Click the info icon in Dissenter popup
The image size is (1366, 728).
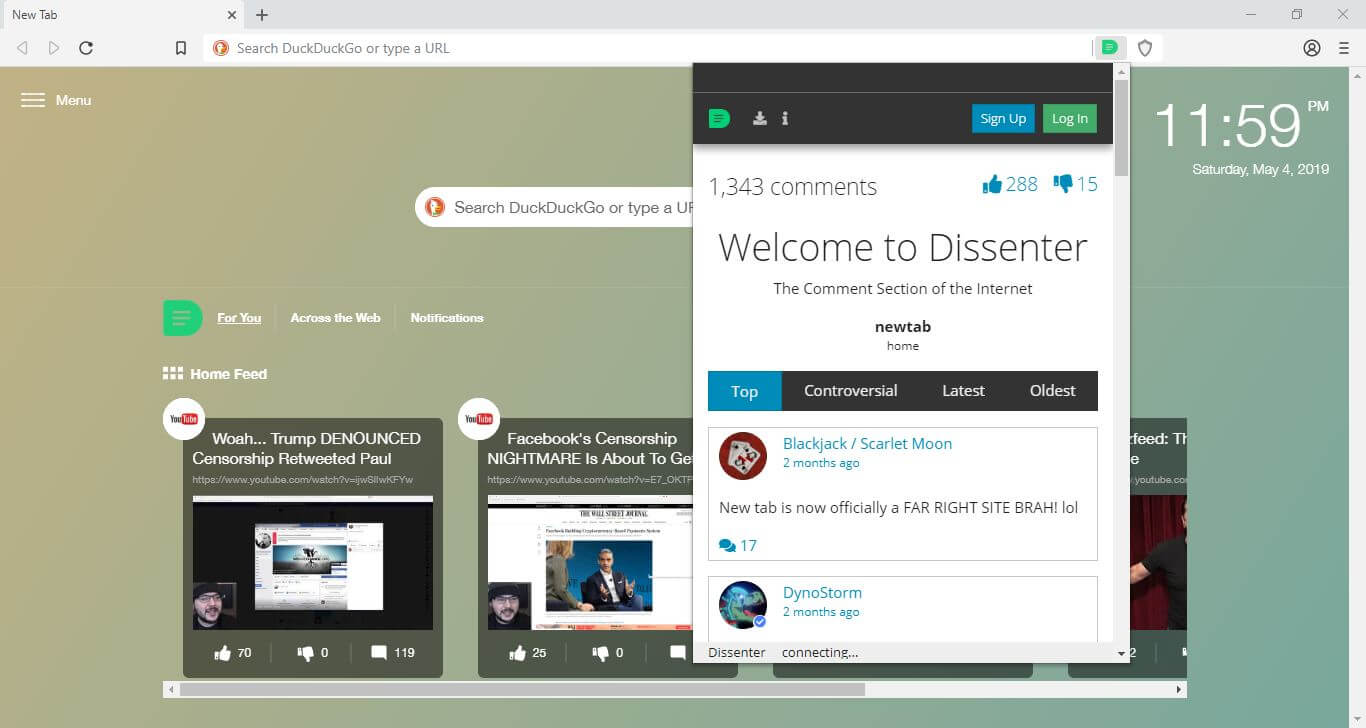(785, 118)
